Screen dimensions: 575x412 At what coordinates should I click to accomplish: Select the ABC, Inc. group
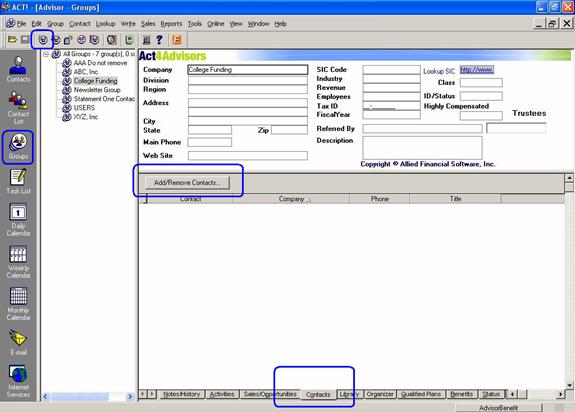click(x=86, y=72)
